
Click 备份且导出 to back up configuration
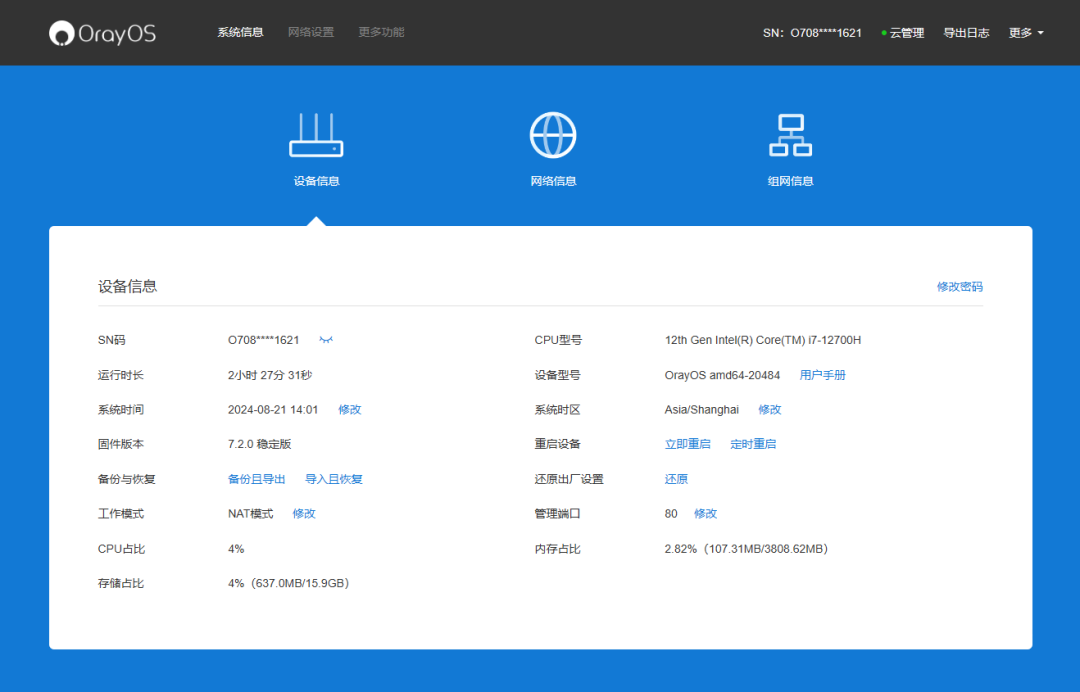(256, 478)
